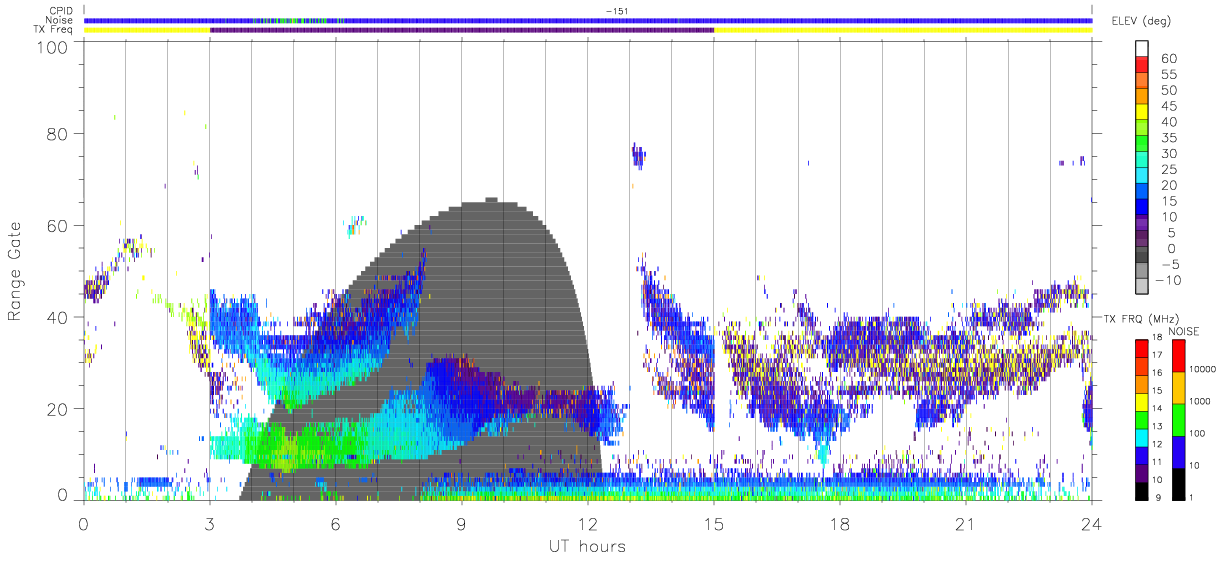Click the "60" label on ELEV colorbar

[1169, 59]
